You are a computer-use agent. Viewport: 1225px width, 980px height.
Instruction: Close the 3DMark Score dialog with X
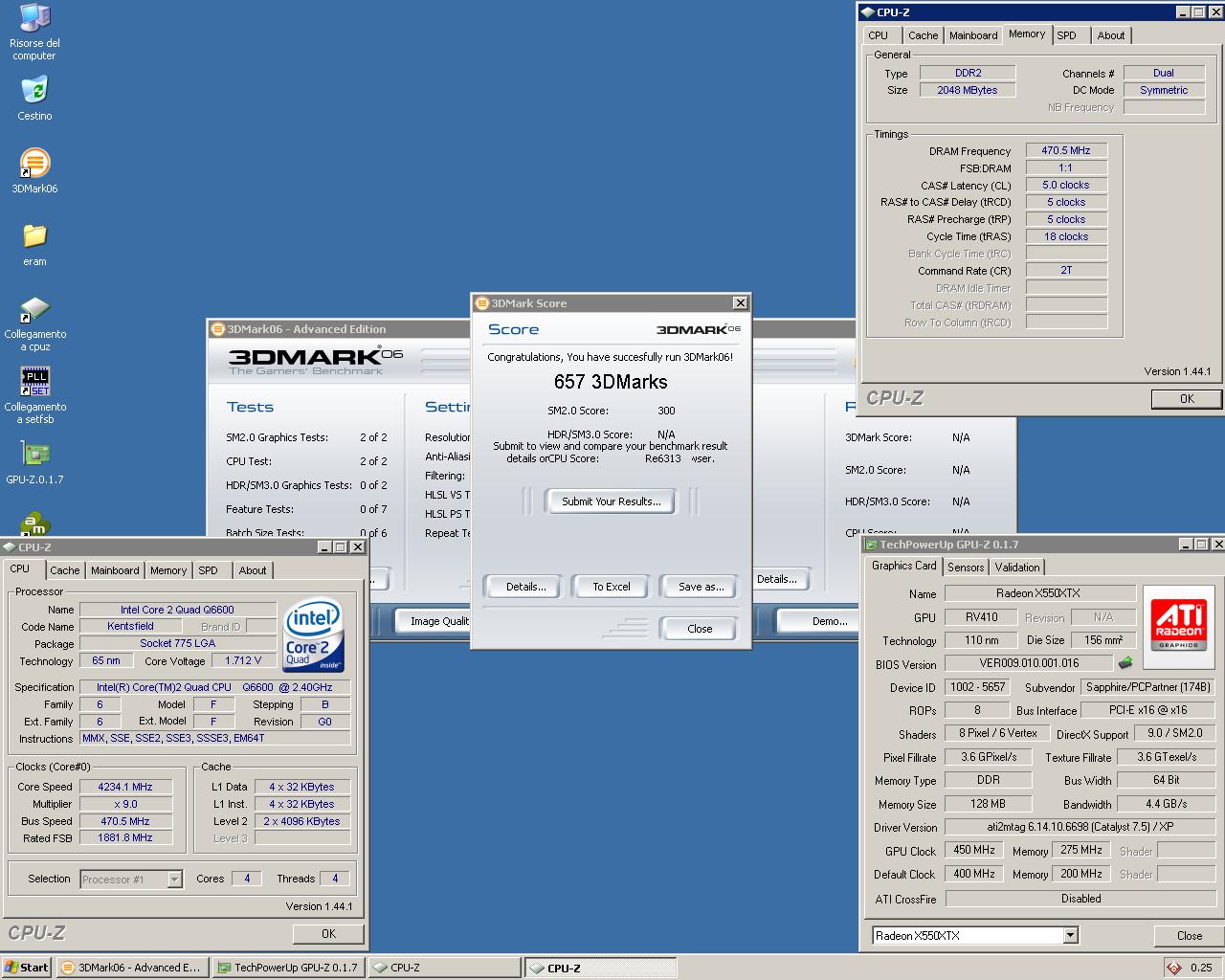point(740,303)
